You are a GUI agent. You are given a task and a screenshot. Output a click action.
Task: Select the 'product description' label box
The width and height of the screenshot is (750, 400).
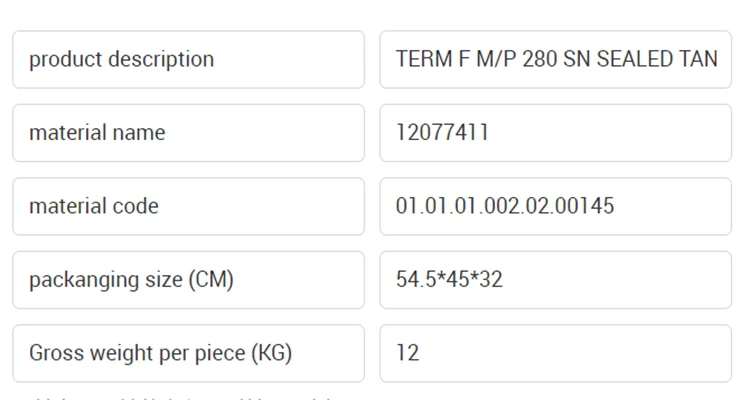coord(188,59)
